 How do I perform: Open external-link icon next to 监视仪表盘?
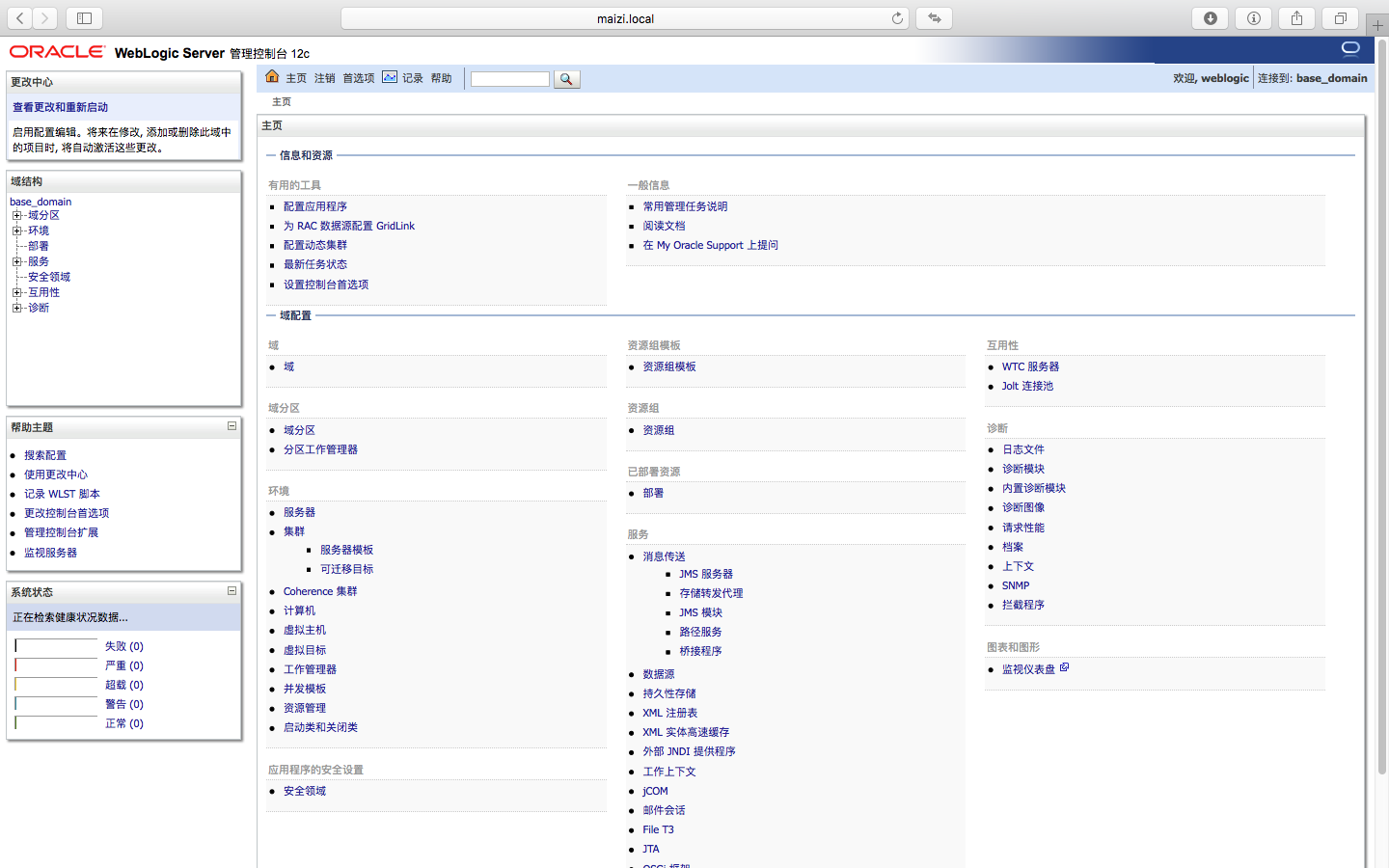point(1064,667)
